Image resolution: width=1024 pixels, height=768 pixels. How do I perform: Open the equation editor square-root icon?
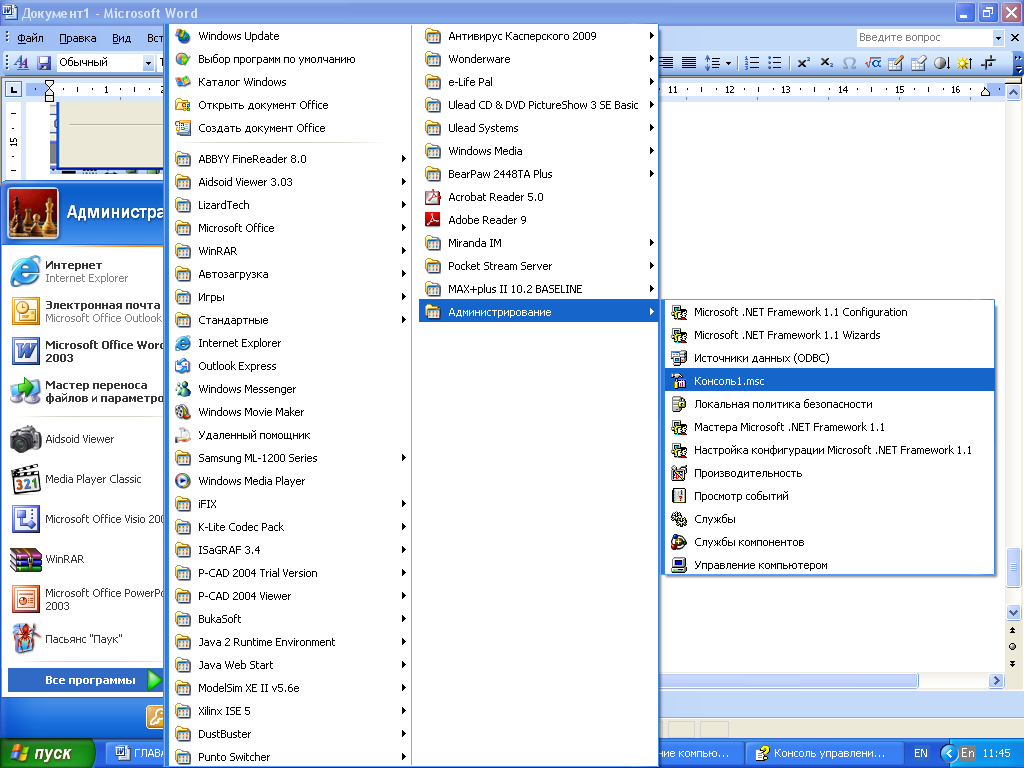pos(872,63)
